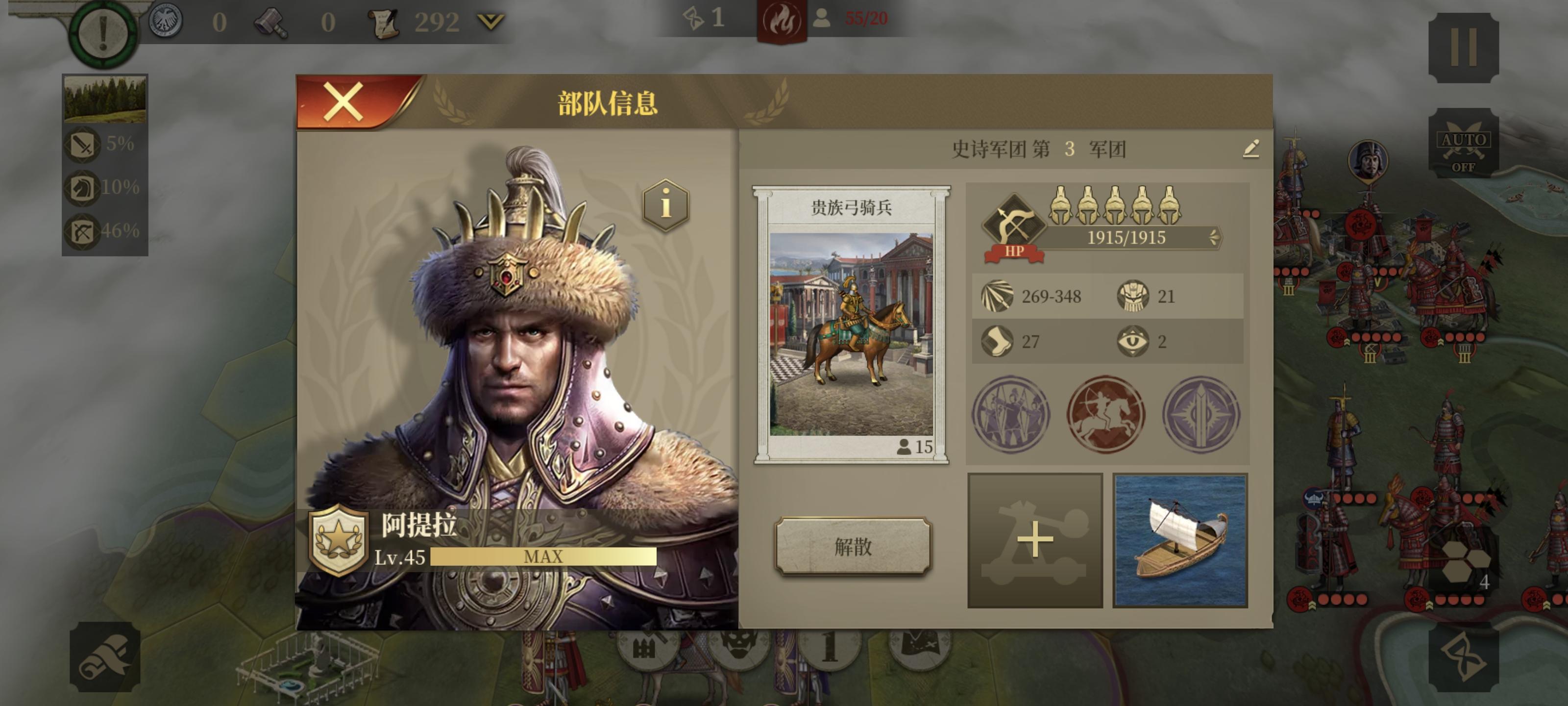Tap the flame emblem in top bar
Viewport: 1568px width, 706px height.
click(782, 21)
